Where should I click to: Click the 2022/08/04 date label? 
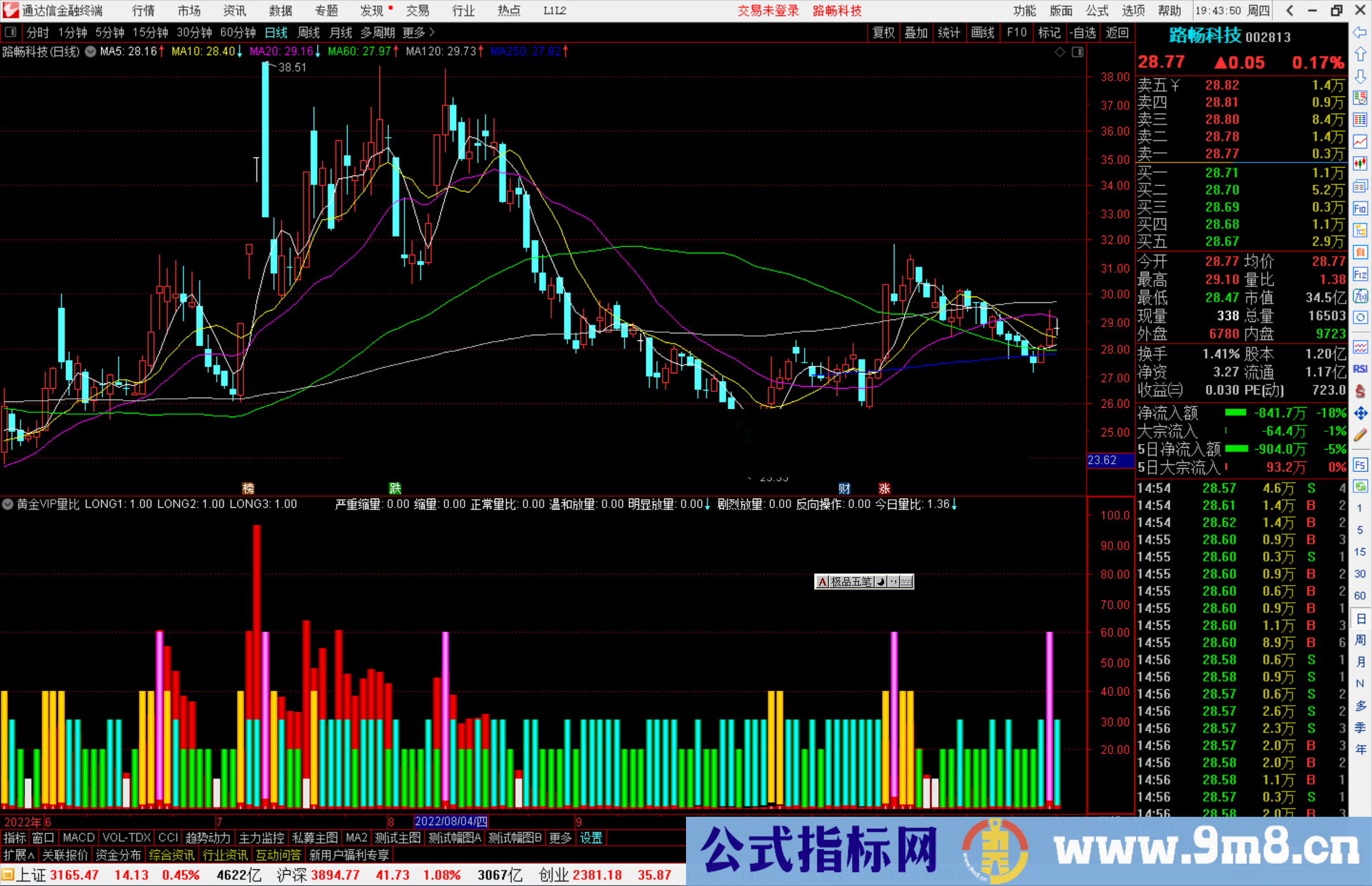pos(451,821)
